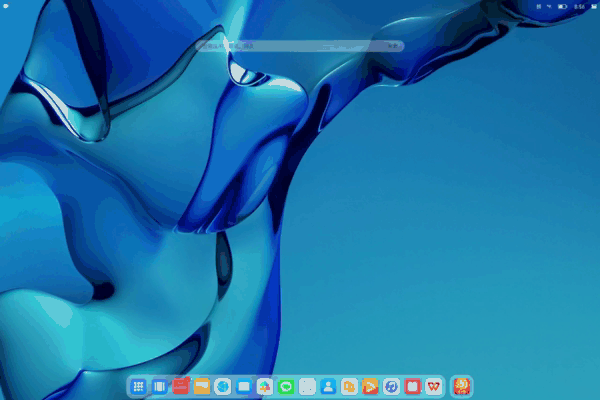
Task: Click the blue window icon beside browser
Action: [x=244, y=386]
